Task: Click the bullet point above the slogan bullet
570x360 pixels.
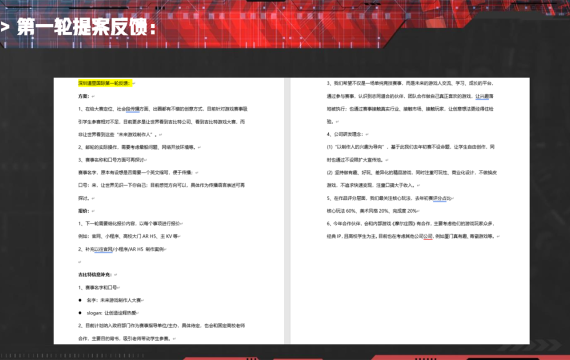Action: (x=80, y=300)
